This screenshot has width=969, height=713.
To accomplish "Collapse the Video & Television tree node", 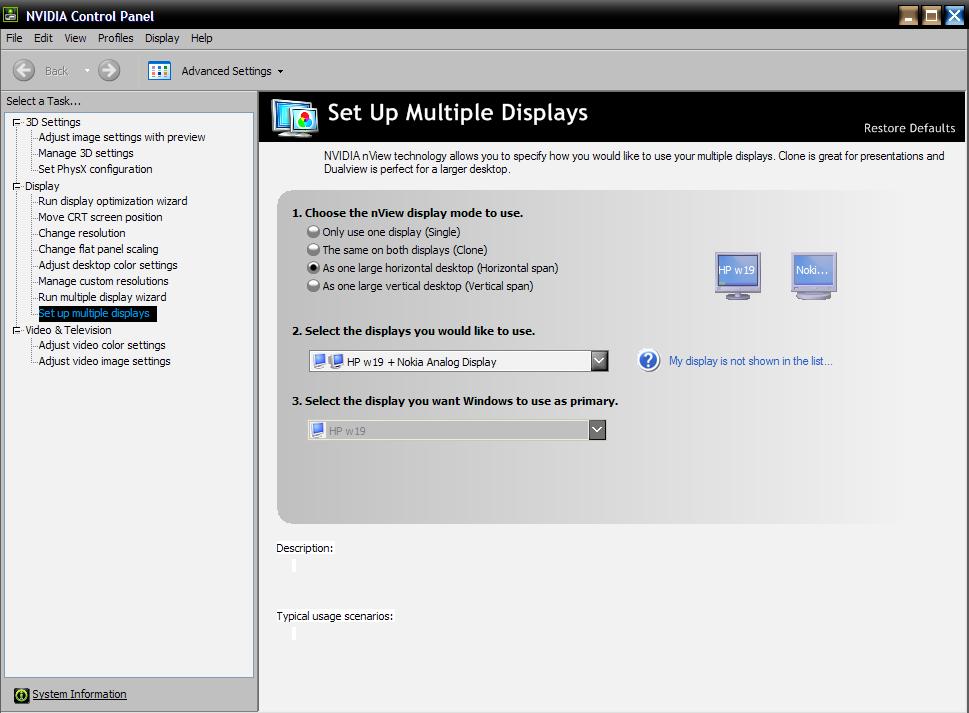I will pos(16,330).
